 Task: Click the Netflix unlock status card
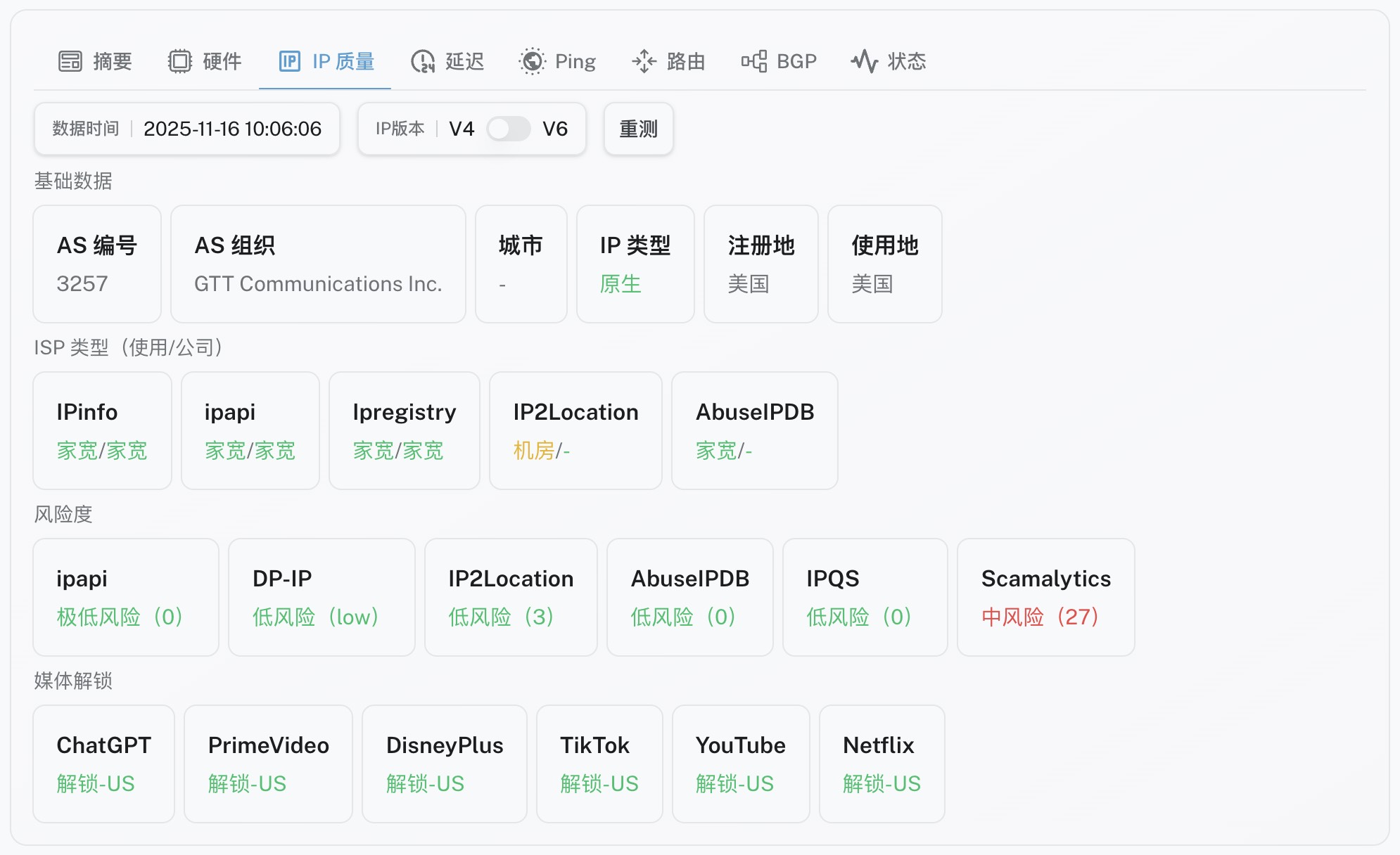tap(881, 764)
